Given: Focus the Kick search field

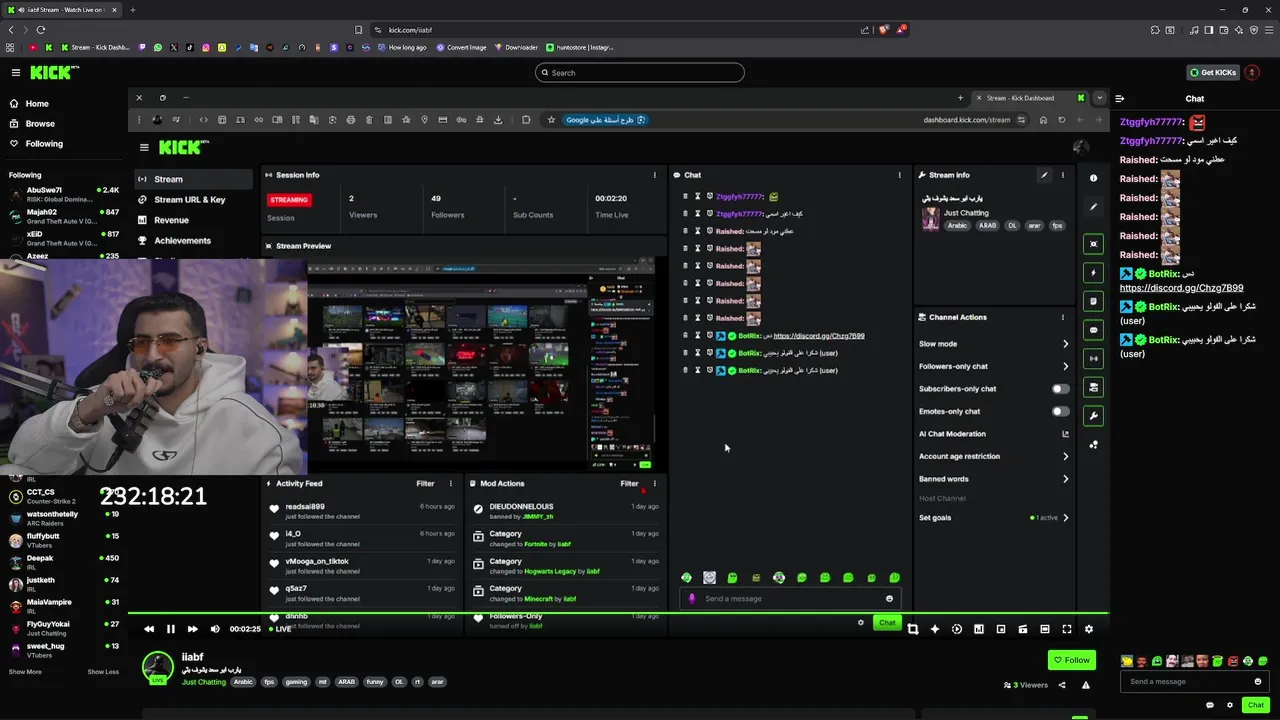Looking at the screenshot, I should 640,72.
